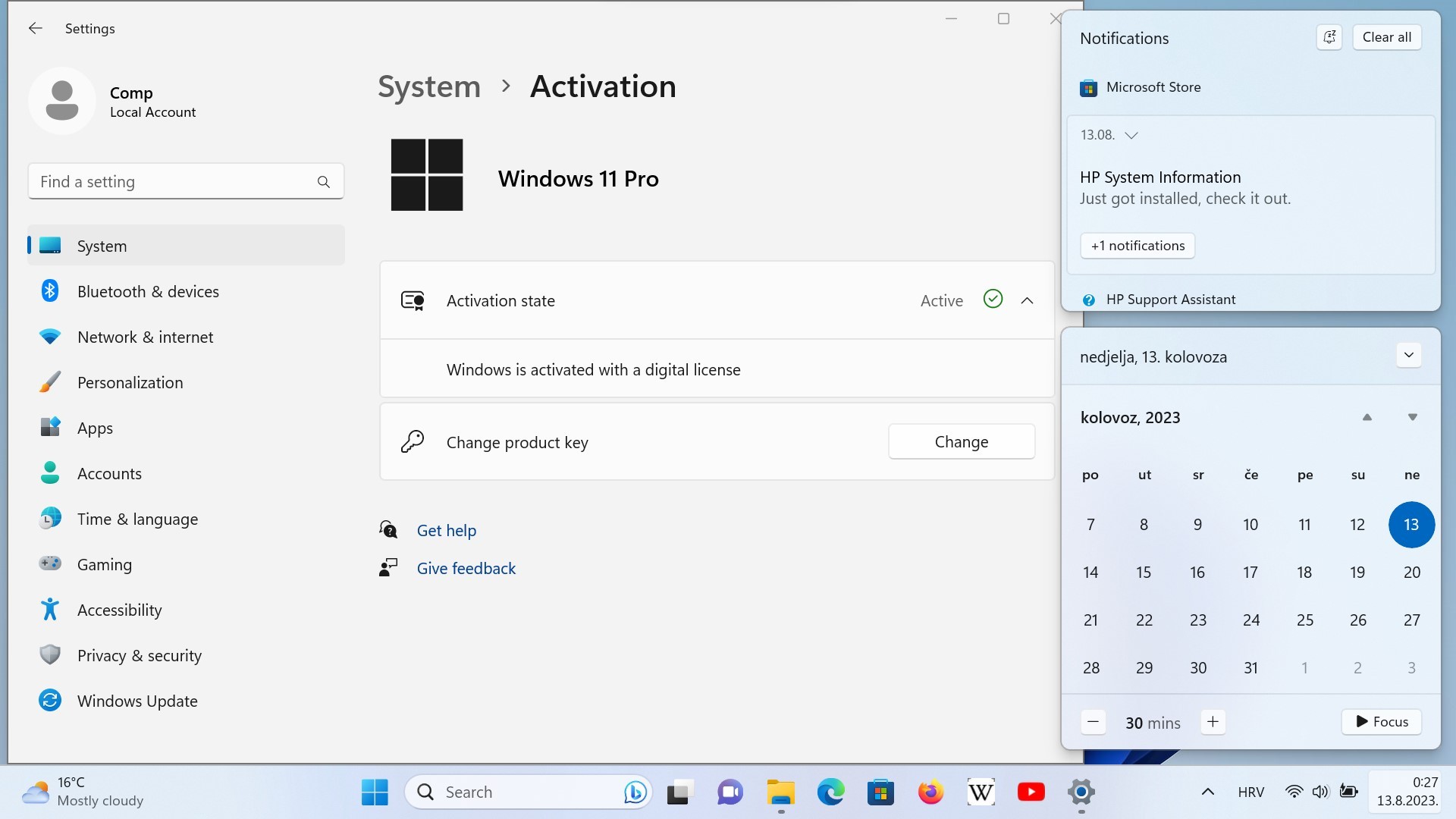This screenshot has height=819, width=1456.
Task: Open Wikipedia app from taskbar
Action: coord(981,792)
